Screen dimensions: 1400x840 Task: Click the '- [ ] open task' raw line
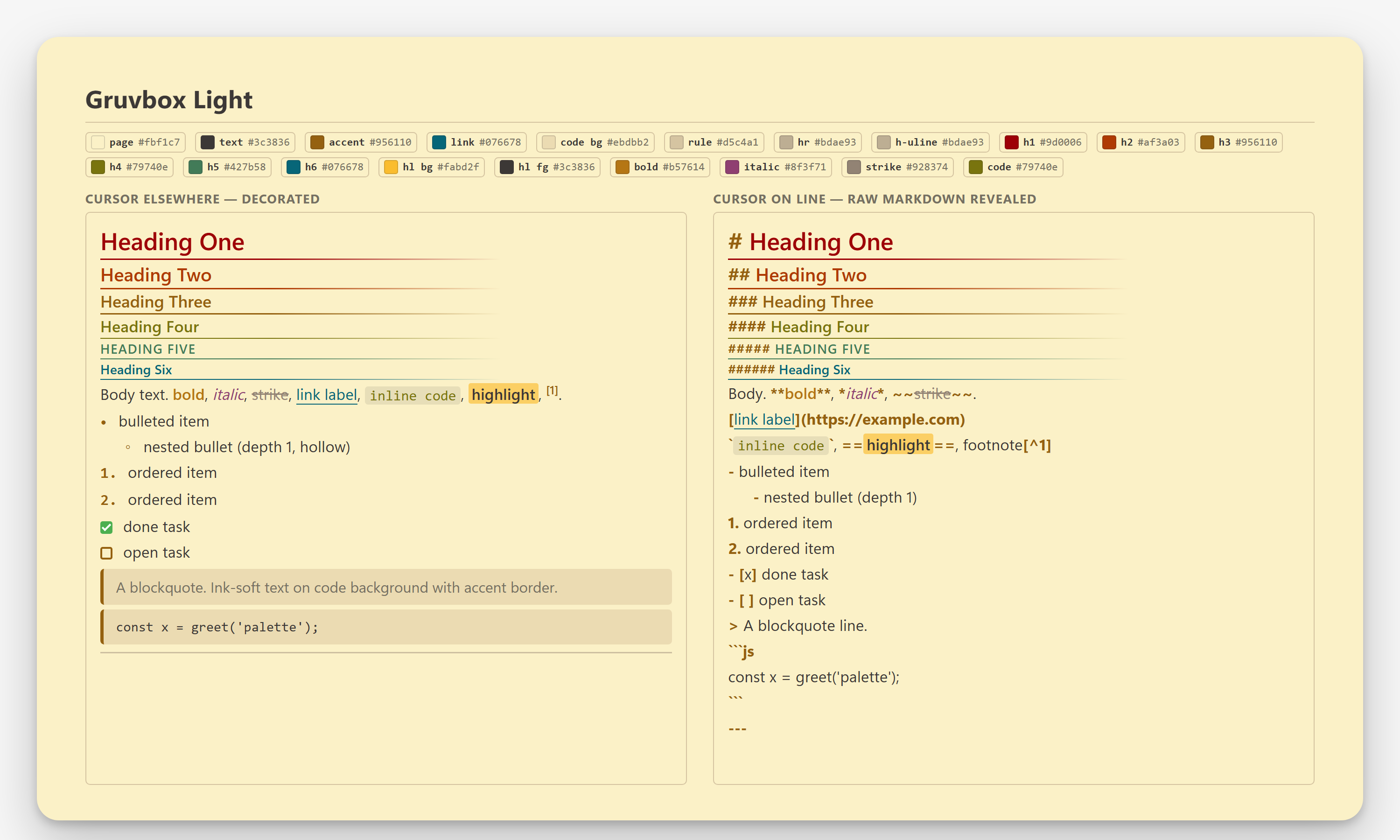pyautogui.click(x=777, y=600)
